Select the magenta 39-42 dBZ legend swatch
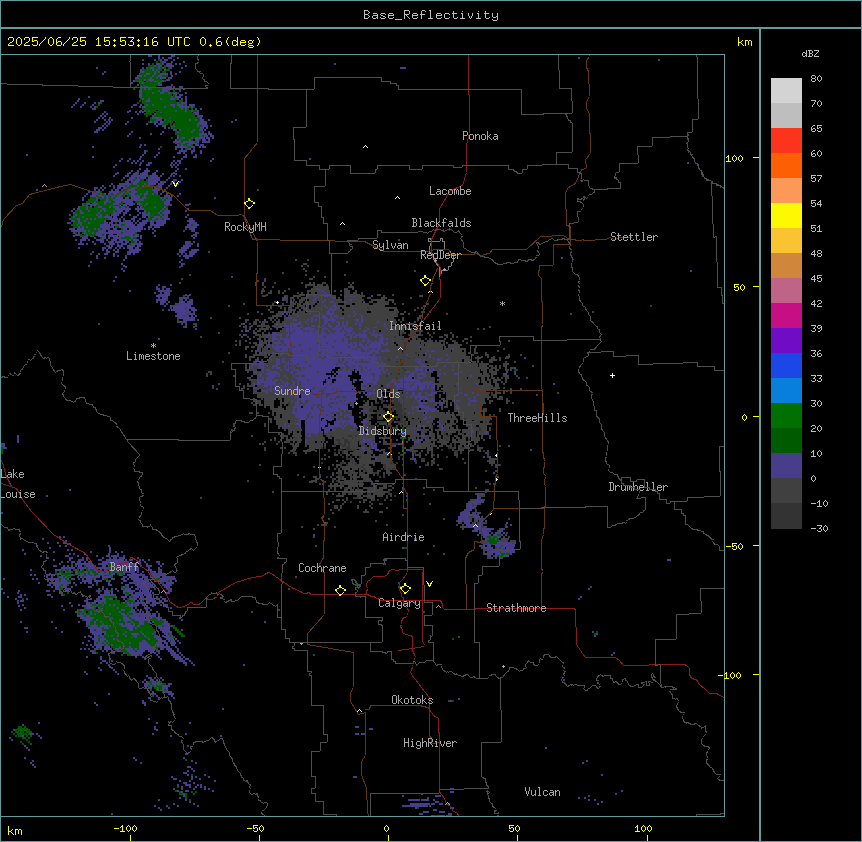Image resolution: width=862 pixels, height=842 pixels. tap(786, 315)
